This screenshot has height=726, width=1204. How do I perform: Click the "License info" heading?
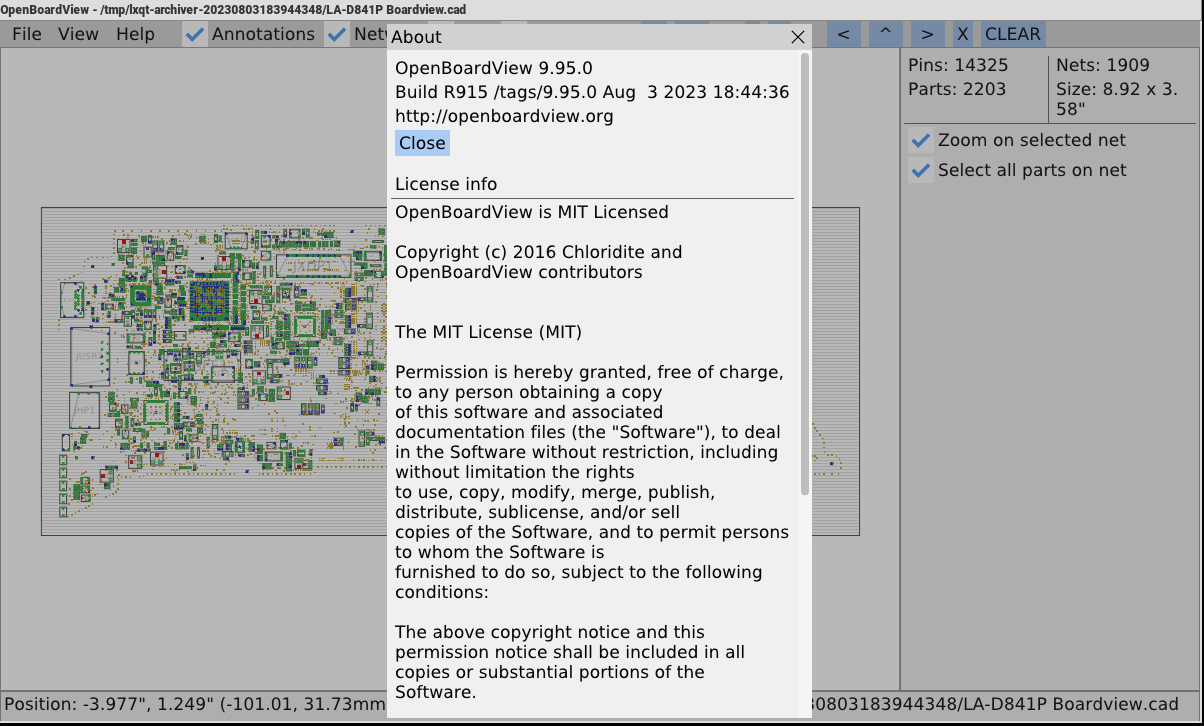click(446, 184)
